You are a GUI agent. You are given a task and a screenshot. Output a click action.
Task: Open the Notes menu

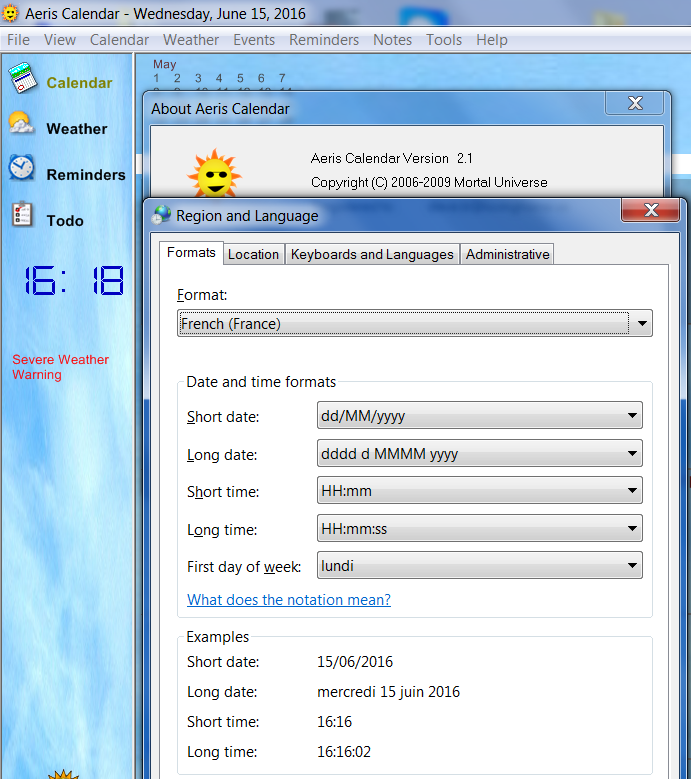392,40
